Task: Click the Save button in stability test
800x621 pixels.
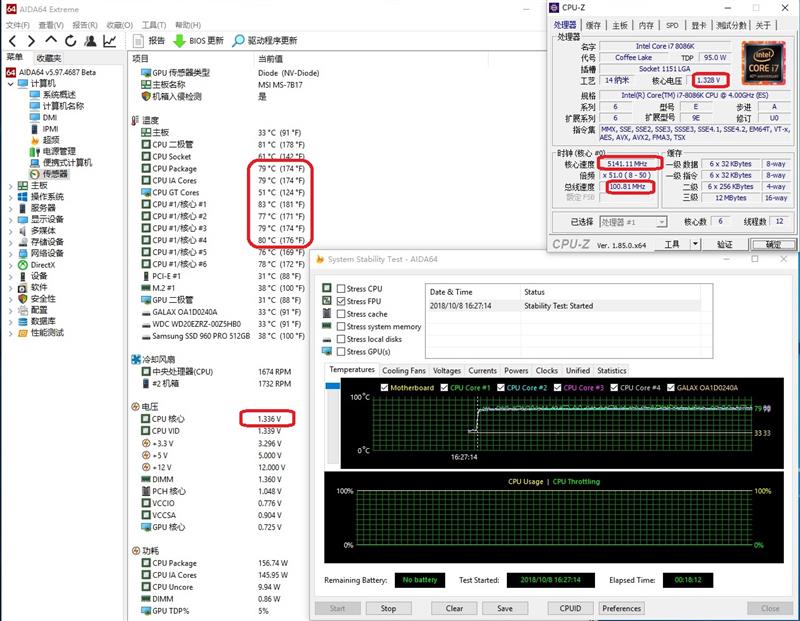Action: tap(505, 608)
